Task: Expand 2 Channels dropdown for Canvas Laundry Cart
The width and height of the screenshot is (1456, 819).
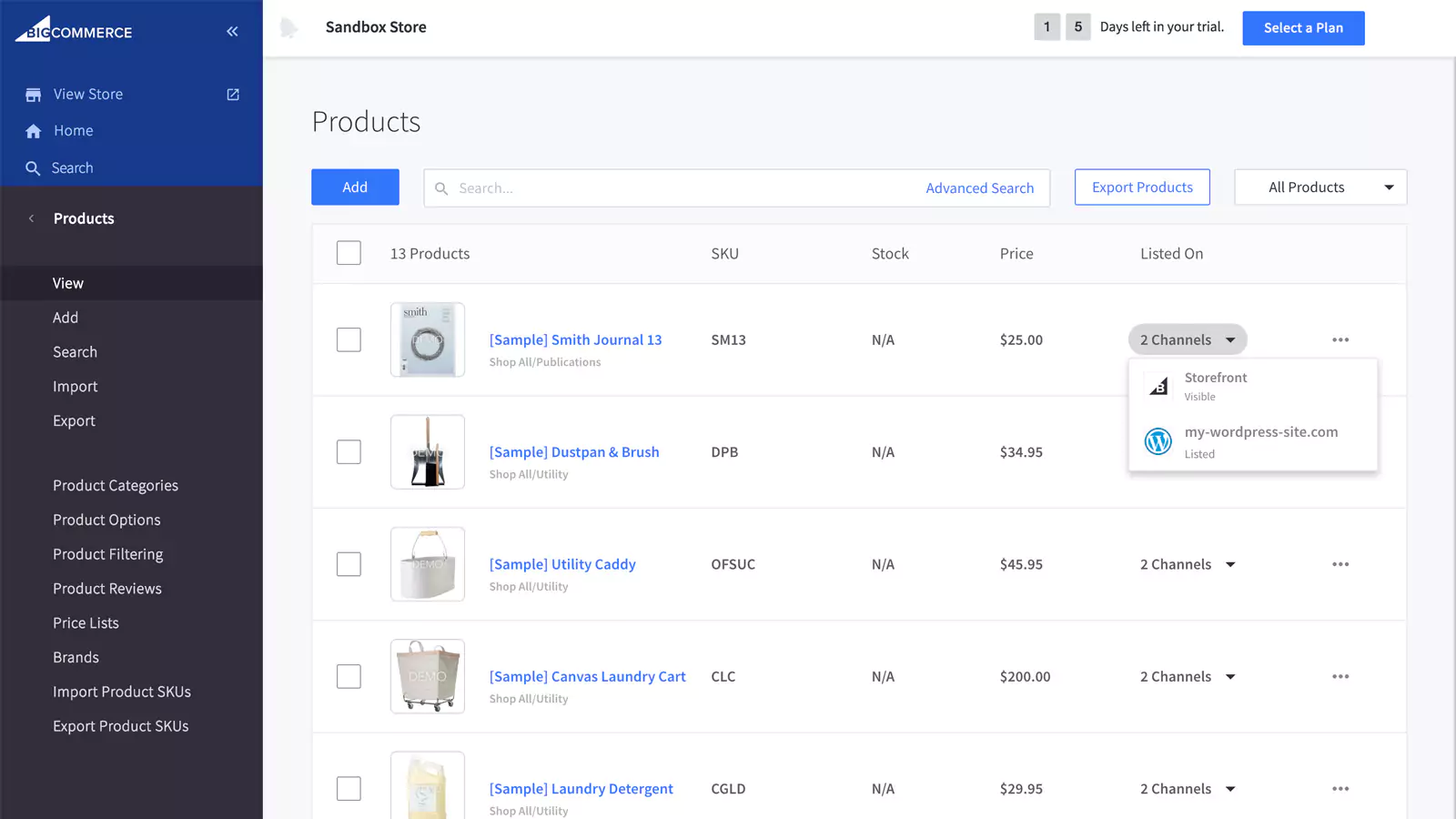Action: (1188, 676)
